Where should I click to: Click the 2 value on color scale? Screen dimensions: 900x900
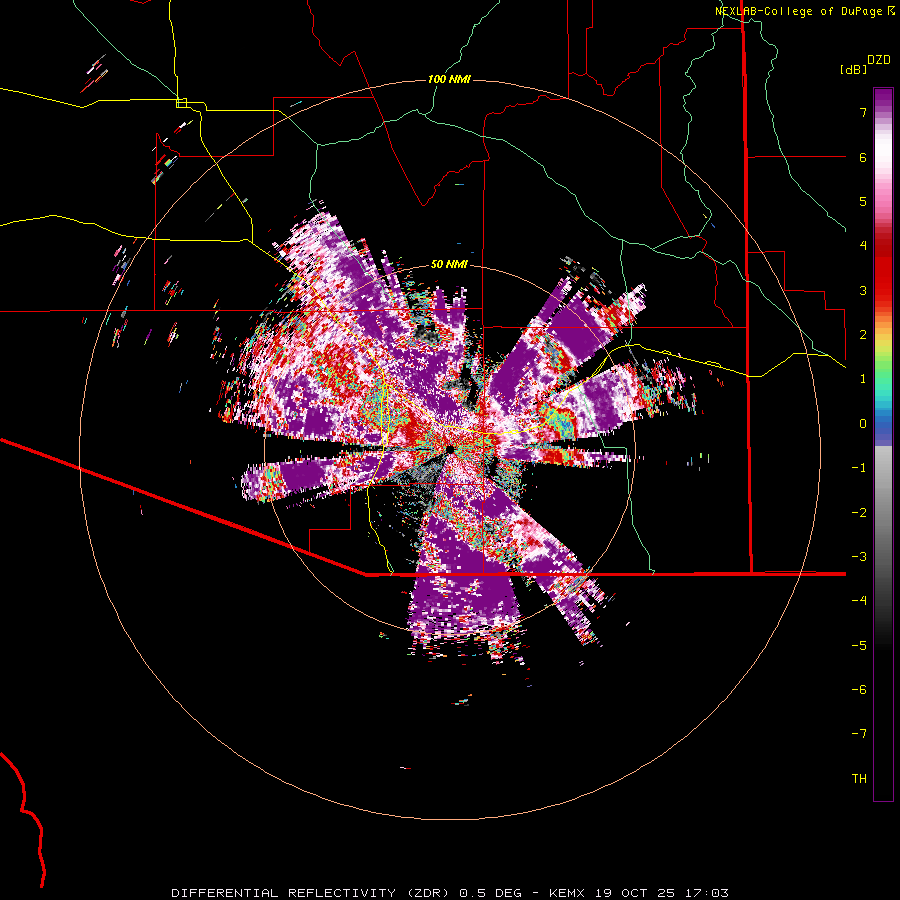point(863,335)
